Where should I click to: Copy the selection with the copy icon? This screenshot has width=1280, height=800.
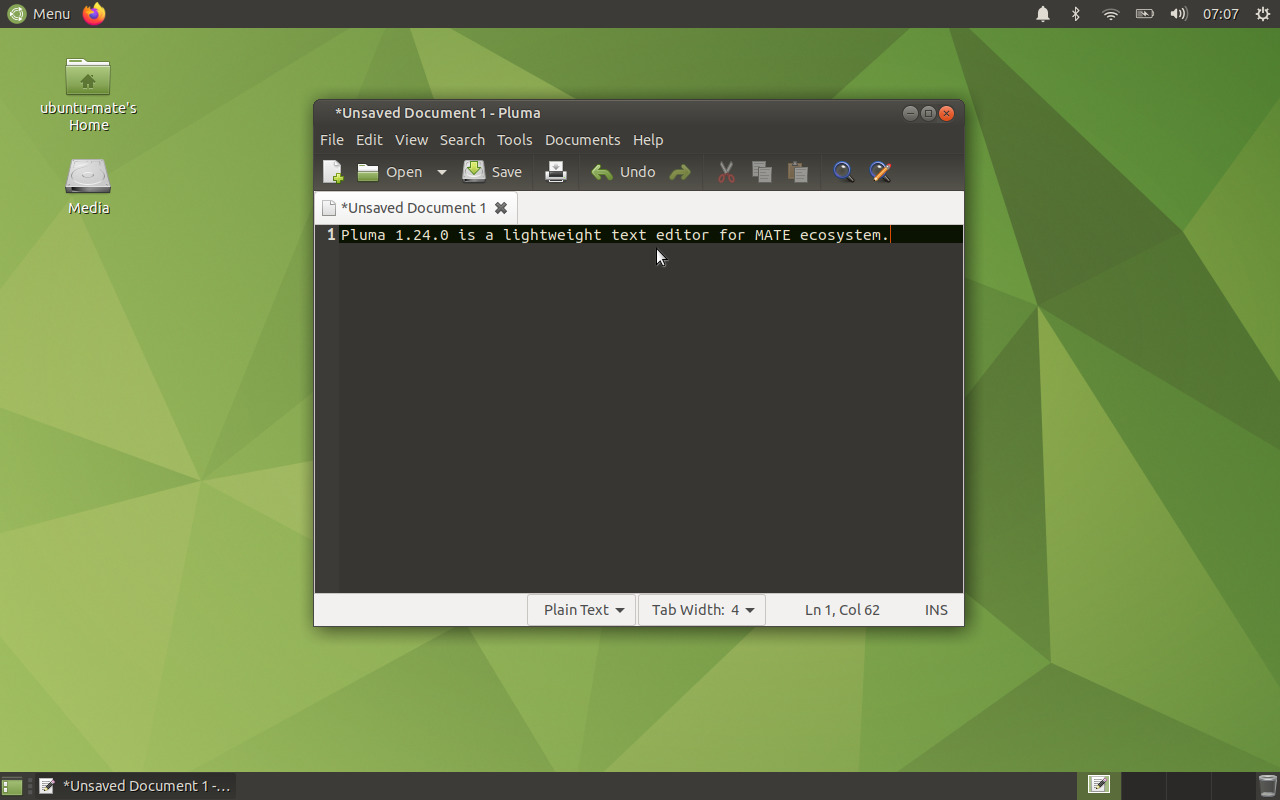(x=762, y=172)
